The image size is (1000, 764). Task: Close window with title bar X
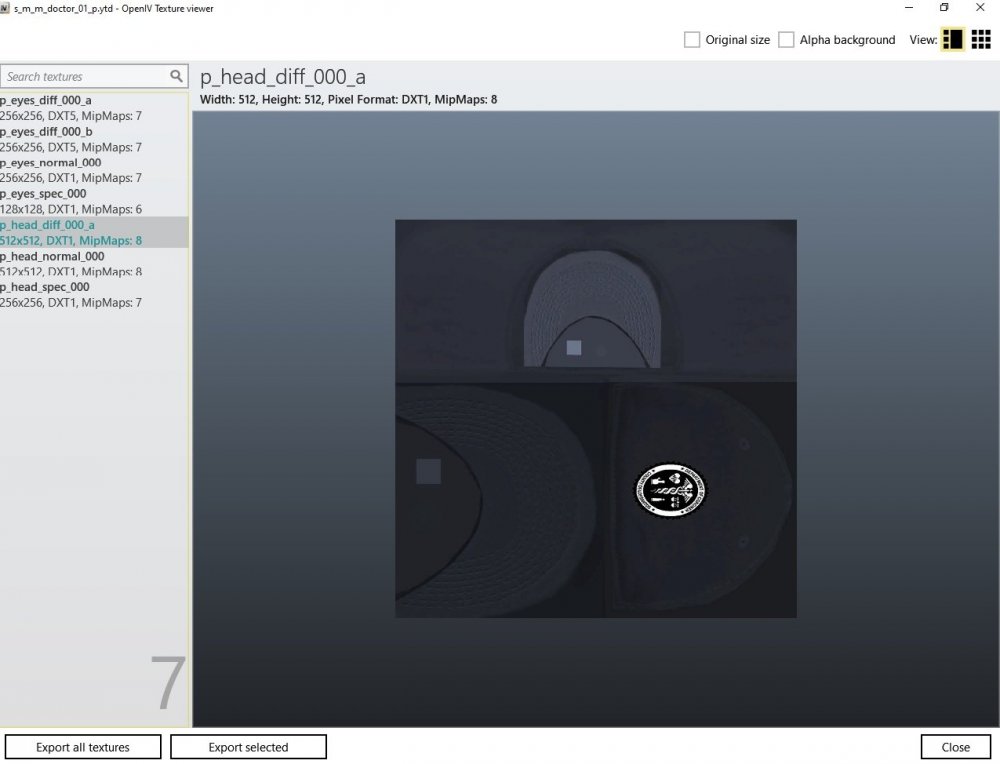click(980, 8)
